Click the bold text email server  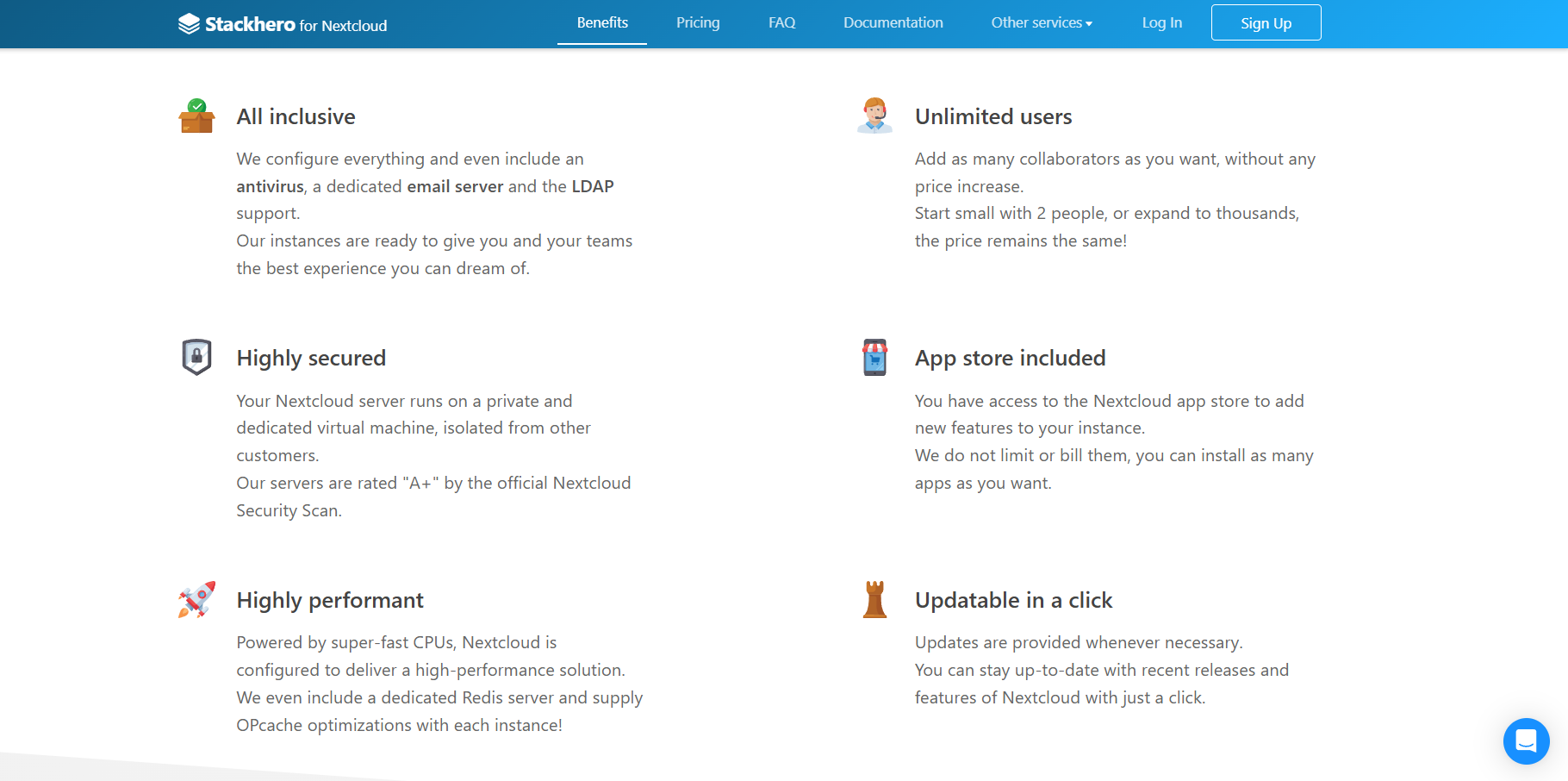tap(455, 186)
